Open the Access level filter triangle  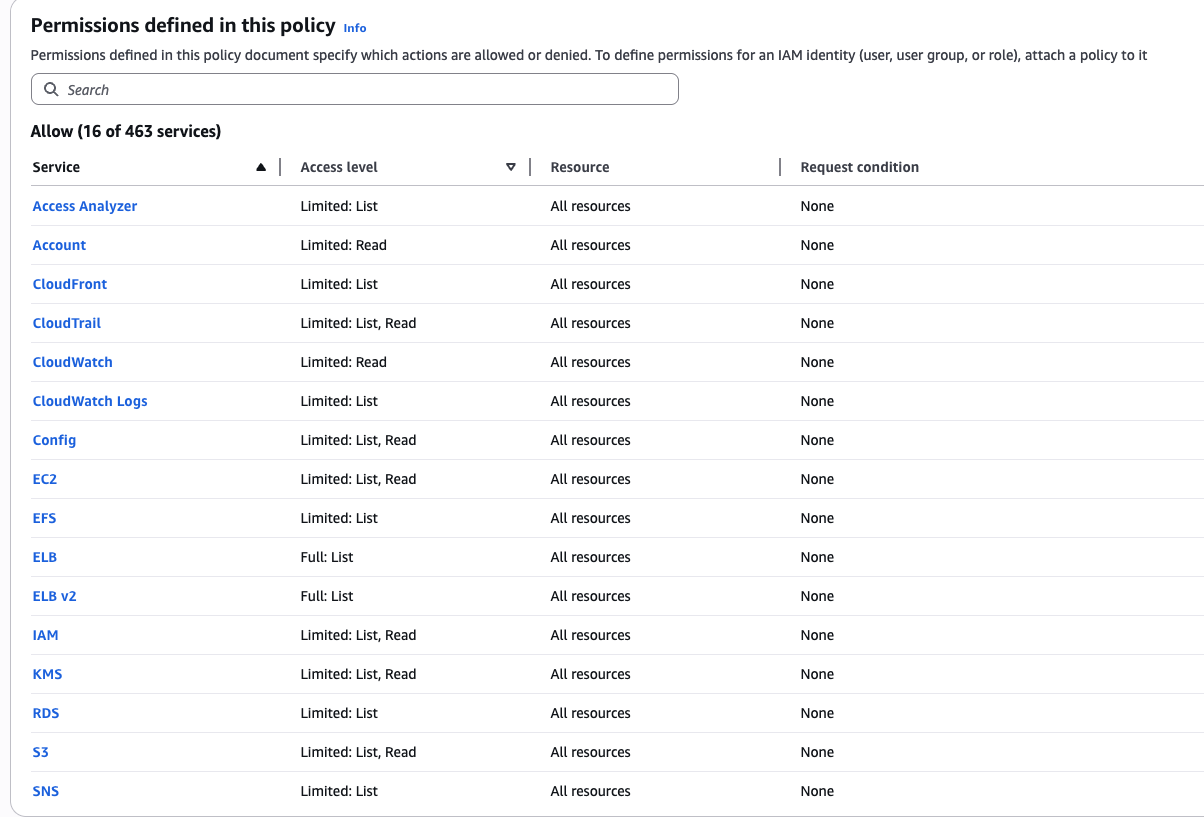pos(511,166)
